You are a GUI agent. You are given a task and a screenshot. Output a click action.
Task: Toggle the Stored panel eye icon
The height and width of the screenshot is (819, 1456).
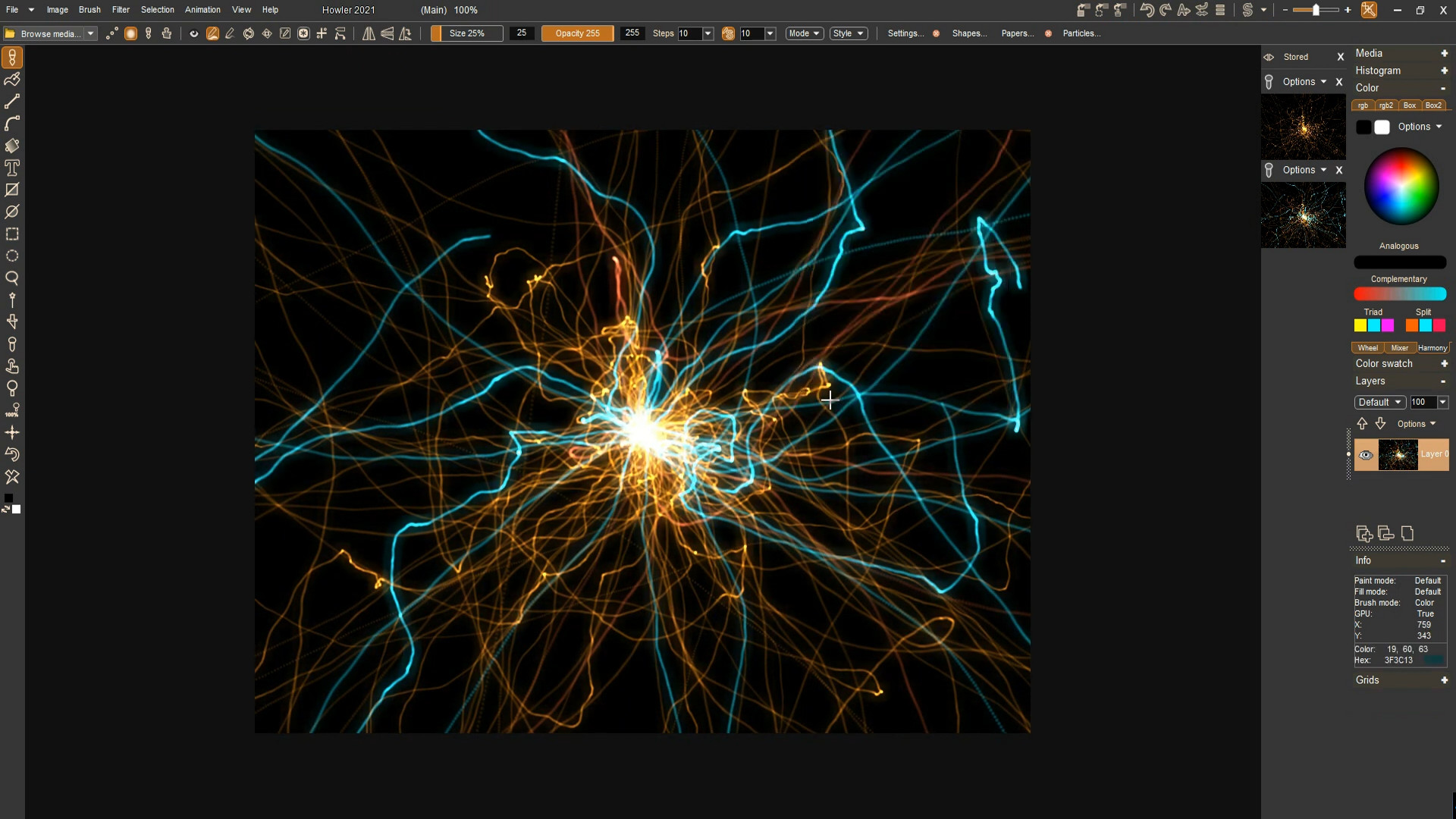(x=1269, y=56)
